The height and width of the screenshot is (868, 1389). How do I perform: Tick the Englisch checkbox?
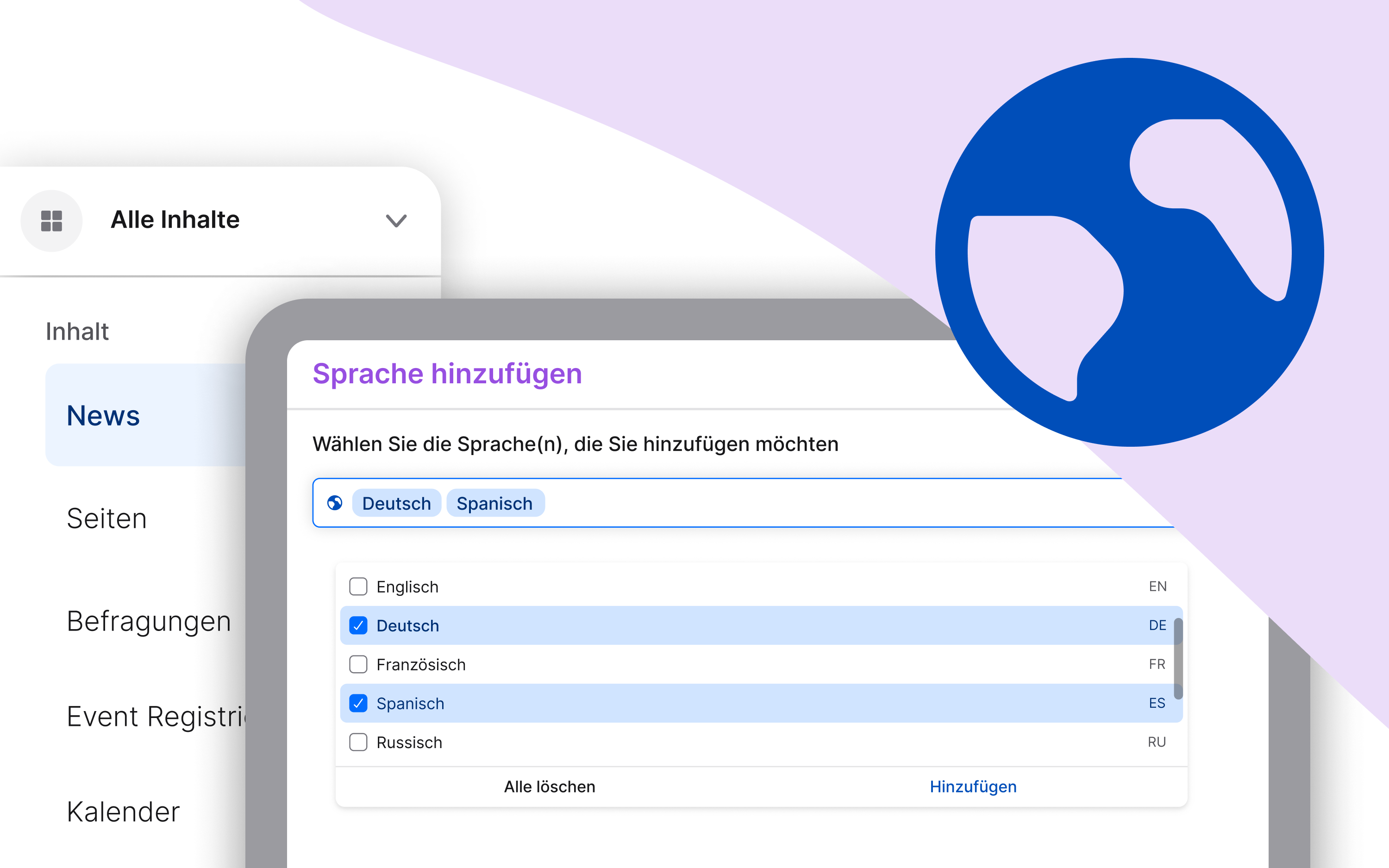coord(358,587)
